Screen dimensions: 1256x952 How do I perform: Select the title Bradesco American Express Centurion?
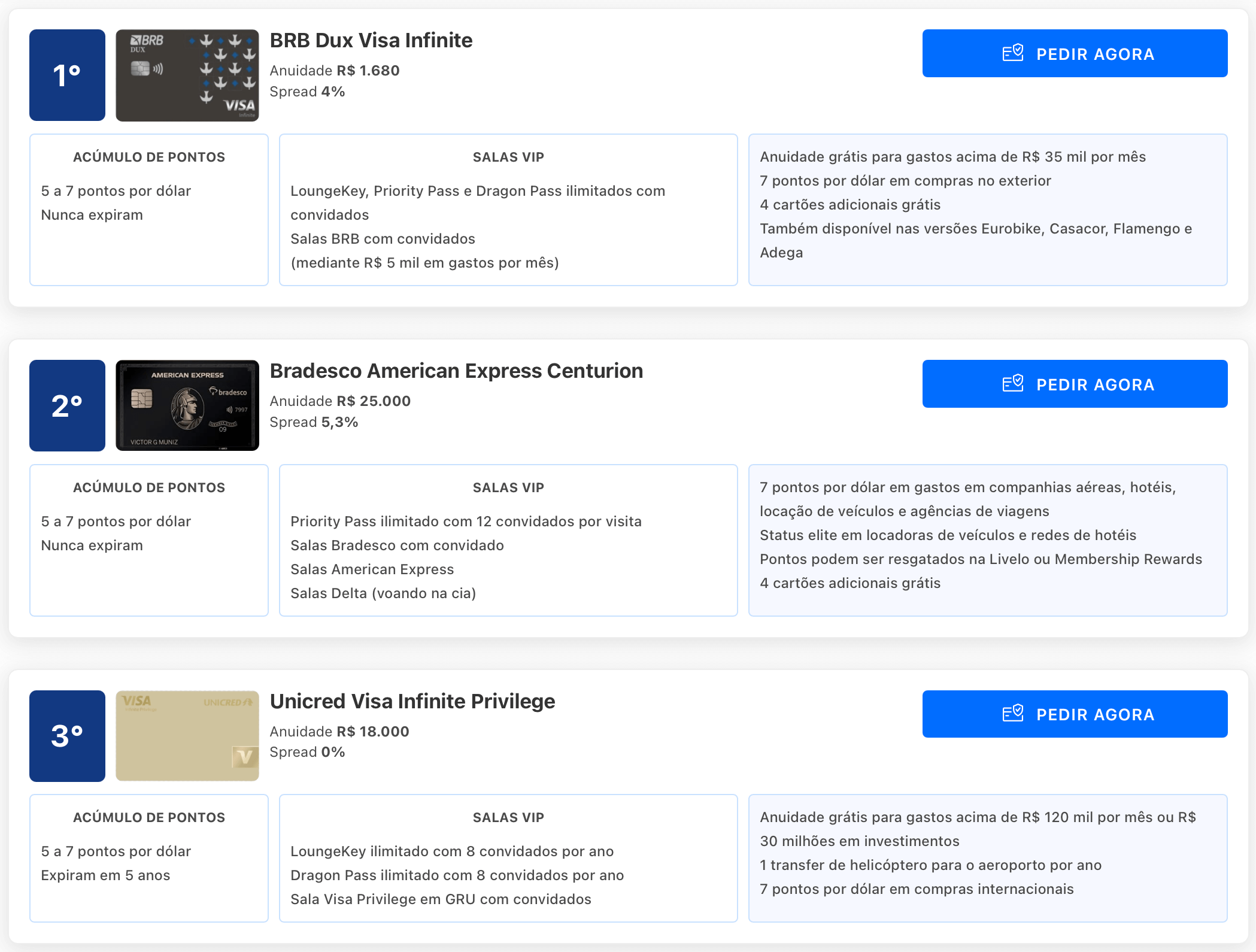click(456, 371)
